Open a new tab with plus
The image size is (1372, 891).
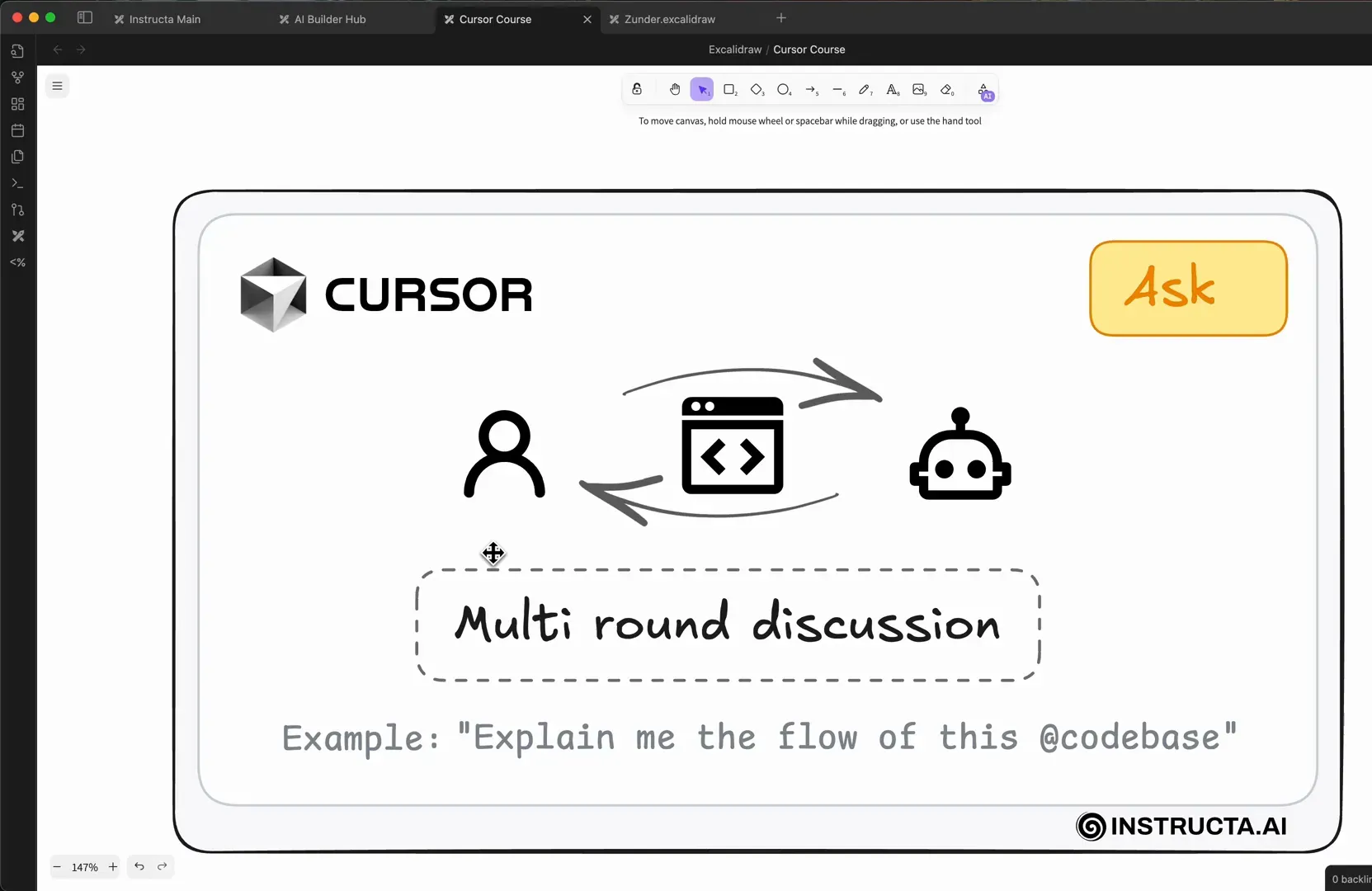pos(781,18)
